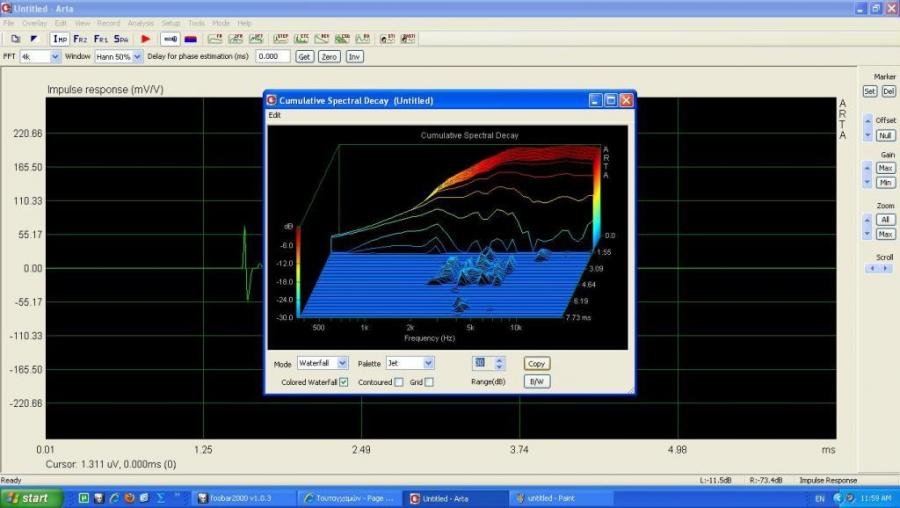The height and width of the screenshot is (508, 900).
Task: Open the ETC energy-time curve icon
Action: [301, 38]
